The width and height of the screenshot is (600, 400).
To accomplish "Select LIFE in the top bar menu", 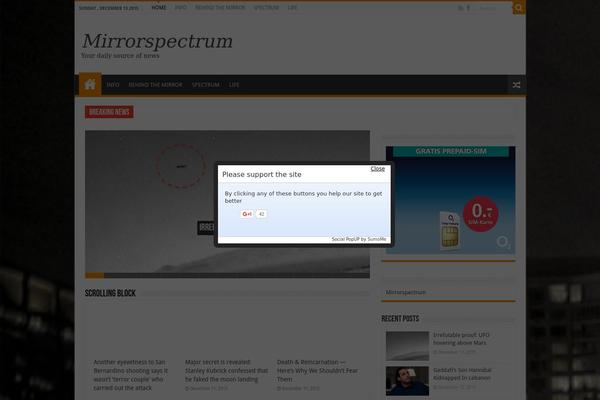I will point(292,8).
